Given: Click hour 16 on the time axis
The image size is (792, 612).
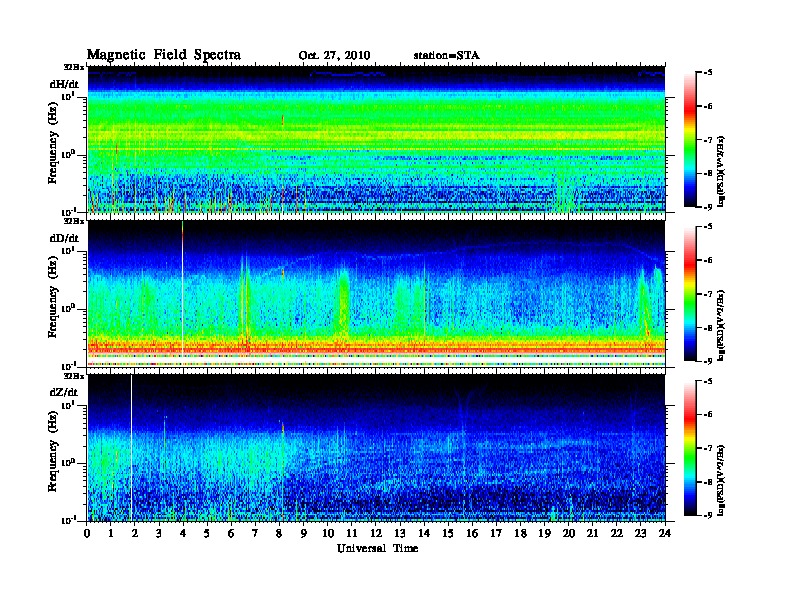Looking at the screenshot, I should pos(472,533).
